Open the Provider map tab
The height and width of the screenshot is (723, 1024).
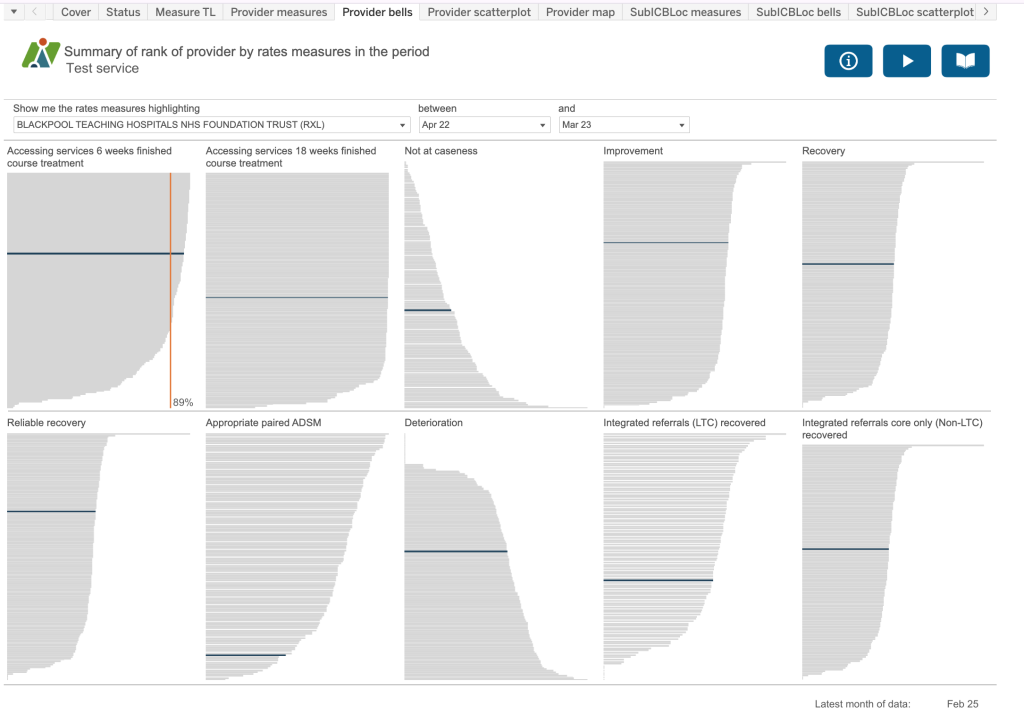click(x=580, y=12)
